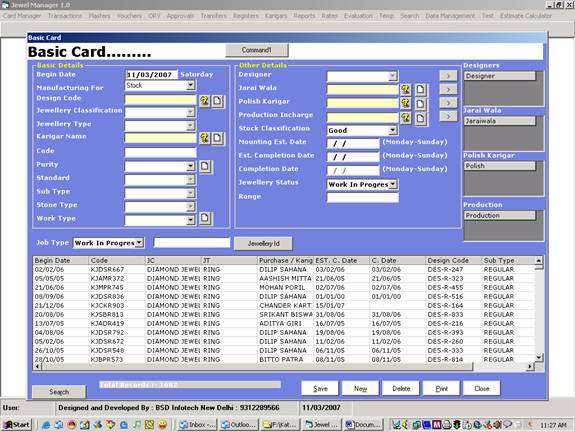The image size is (575, 432).
Task: Expand Purity dropdown
Action: (x=190, y=166)
